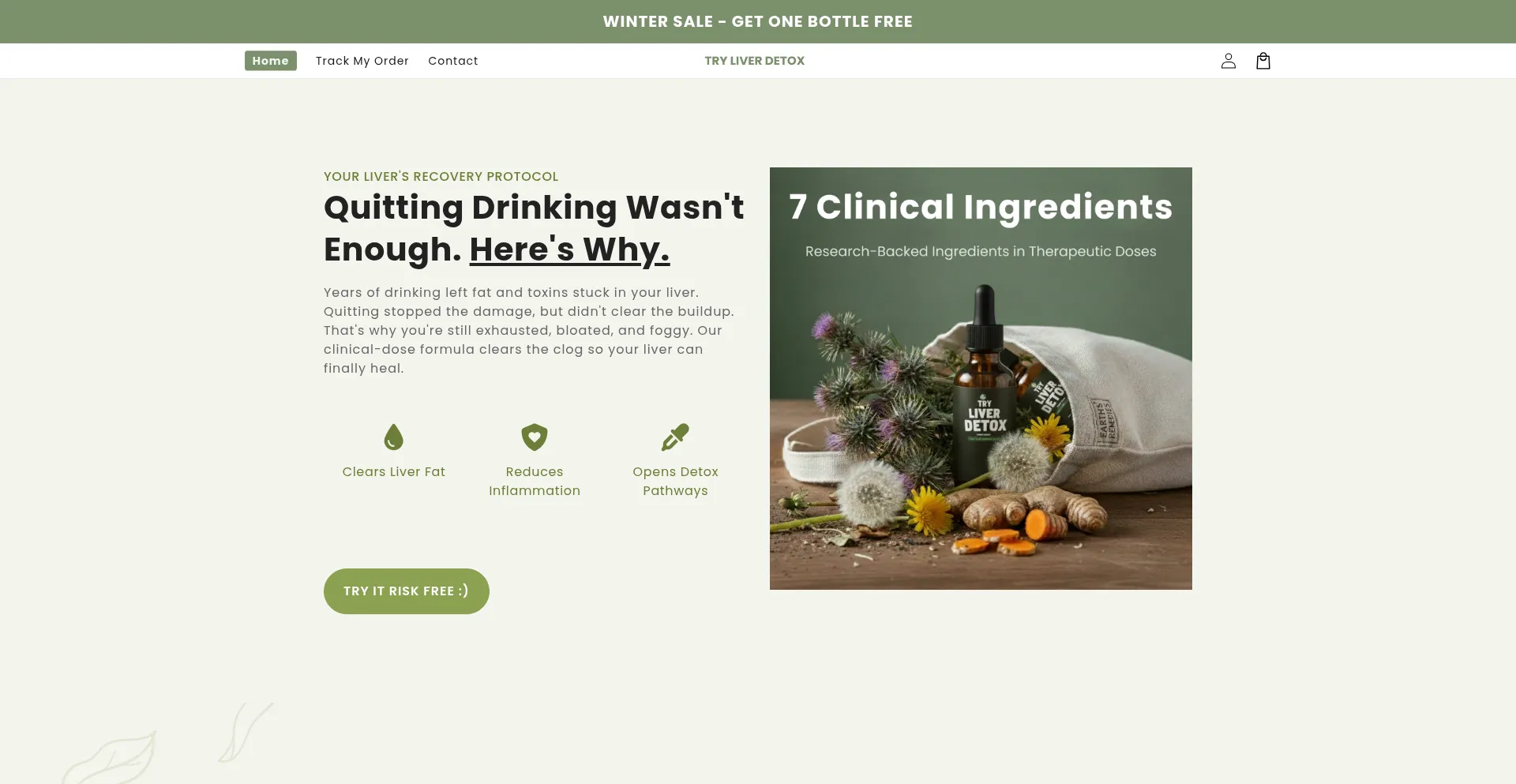Screen dimensions: 1516x784
Task: Click the Winter Sale announcement banner
Action: (758, 21)
